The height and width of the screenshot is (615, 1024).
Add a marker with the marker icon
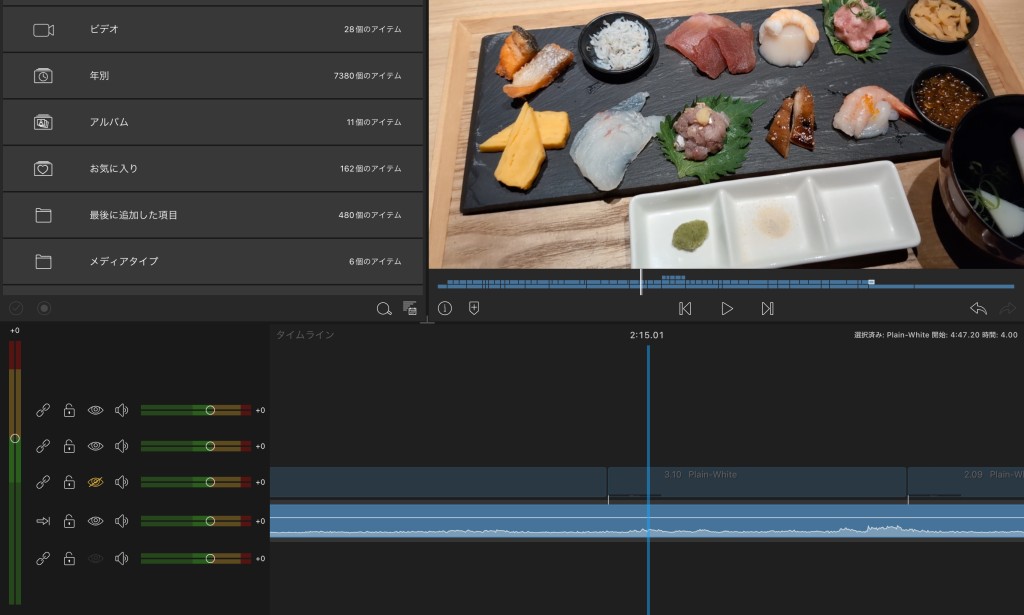pyautogui.click(x=474, y=309)
